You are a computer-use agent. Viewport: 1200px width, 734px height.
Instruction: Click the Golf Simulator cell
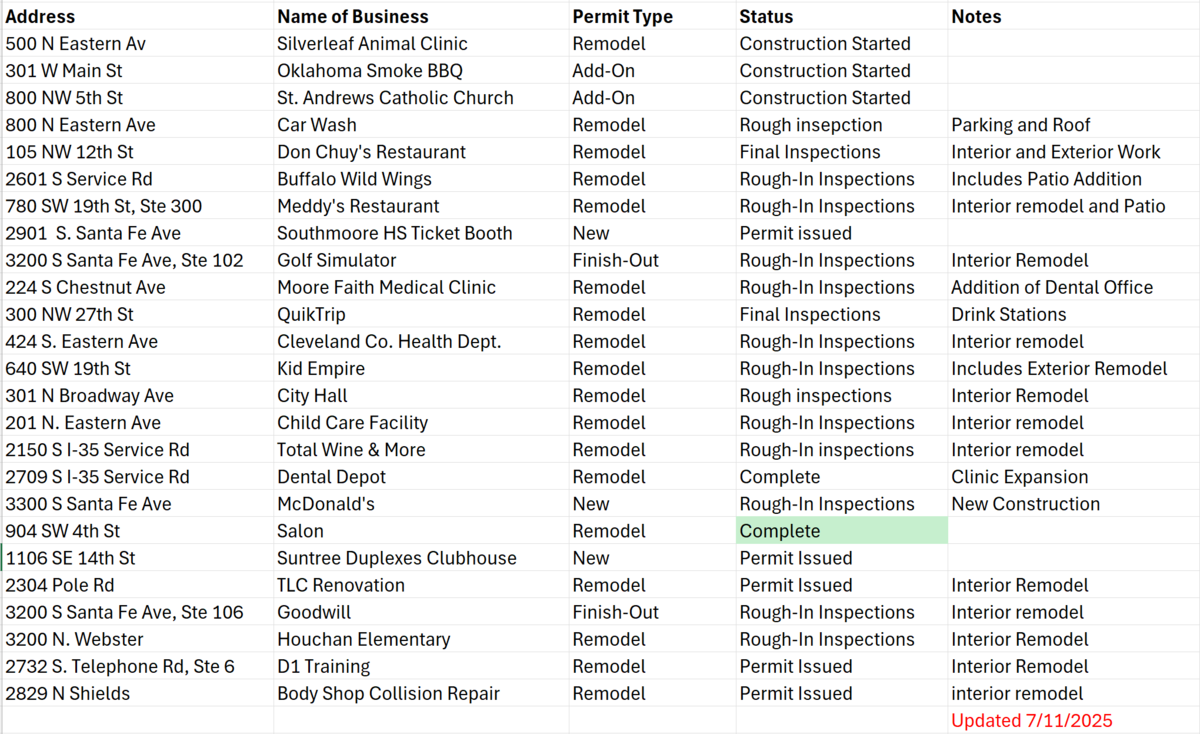[x=421, y=260]
